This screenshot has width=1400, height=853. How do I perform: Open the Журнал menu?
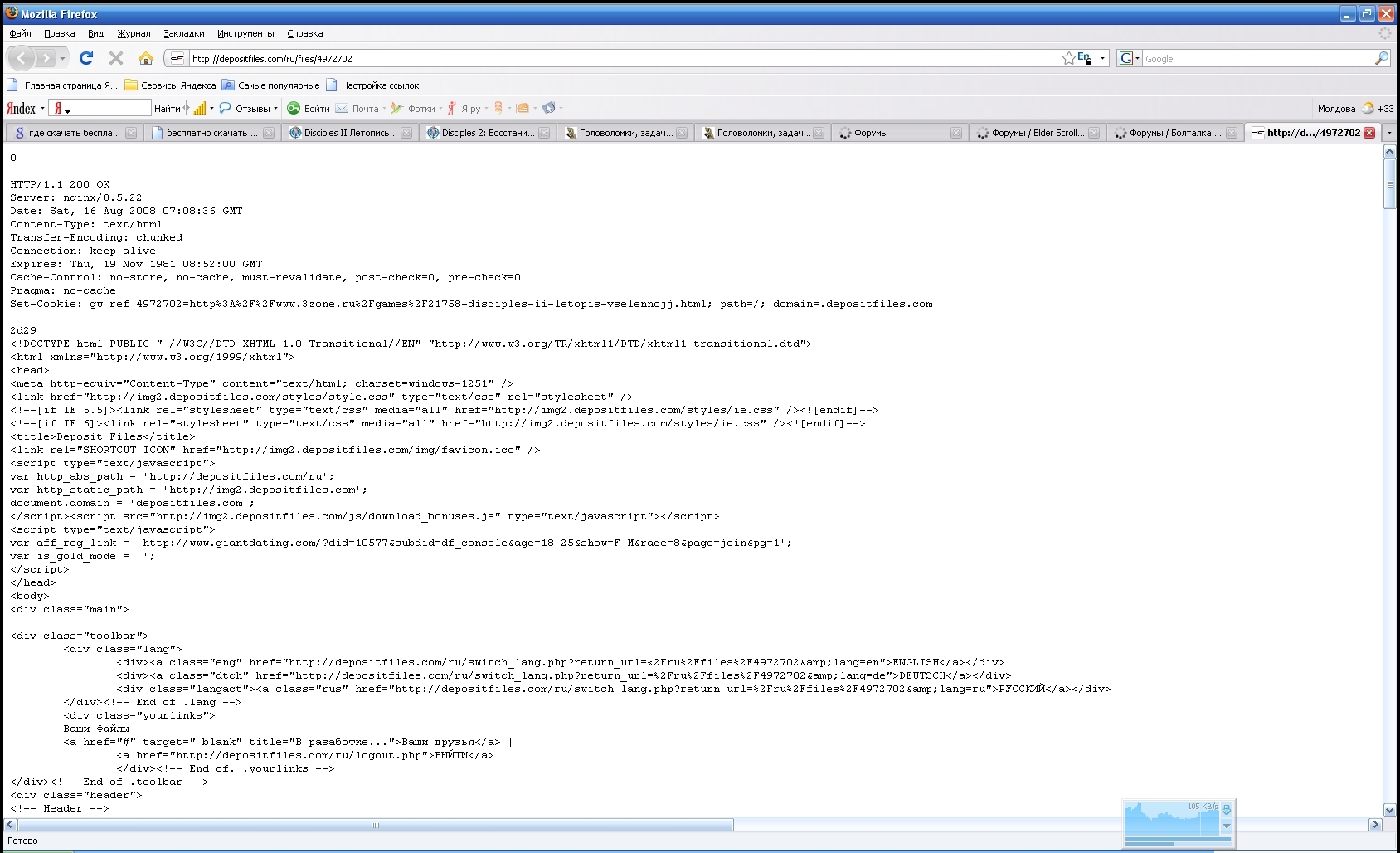pos(134,33)
